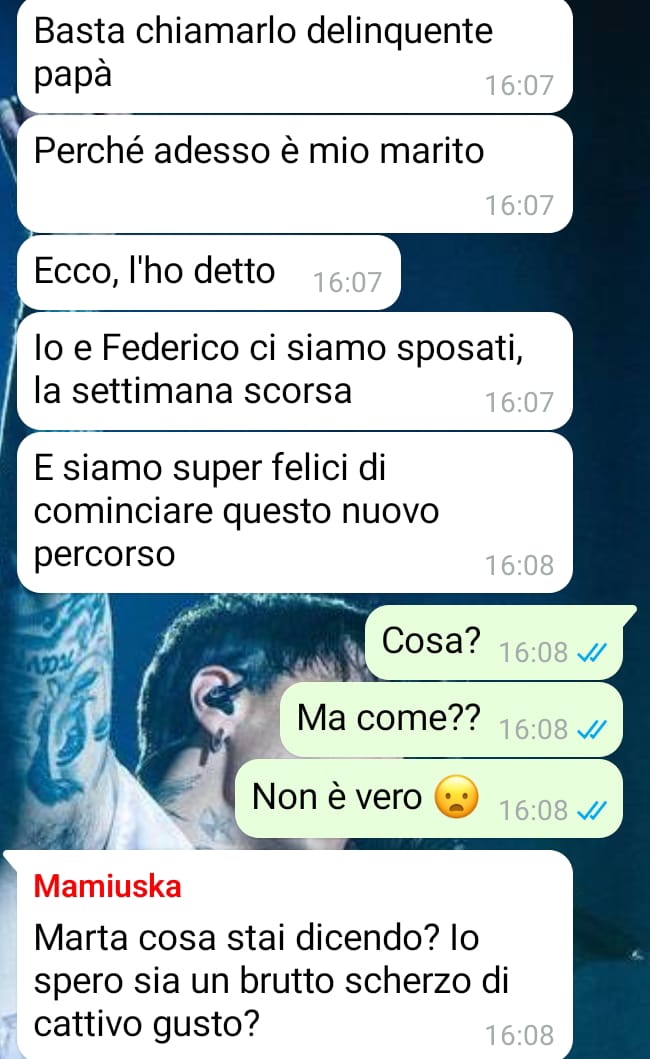Screen dimensions: 650x1059
Task: Tap the double check marks beside "Cosa?"
Action: (x=592, y=652)
